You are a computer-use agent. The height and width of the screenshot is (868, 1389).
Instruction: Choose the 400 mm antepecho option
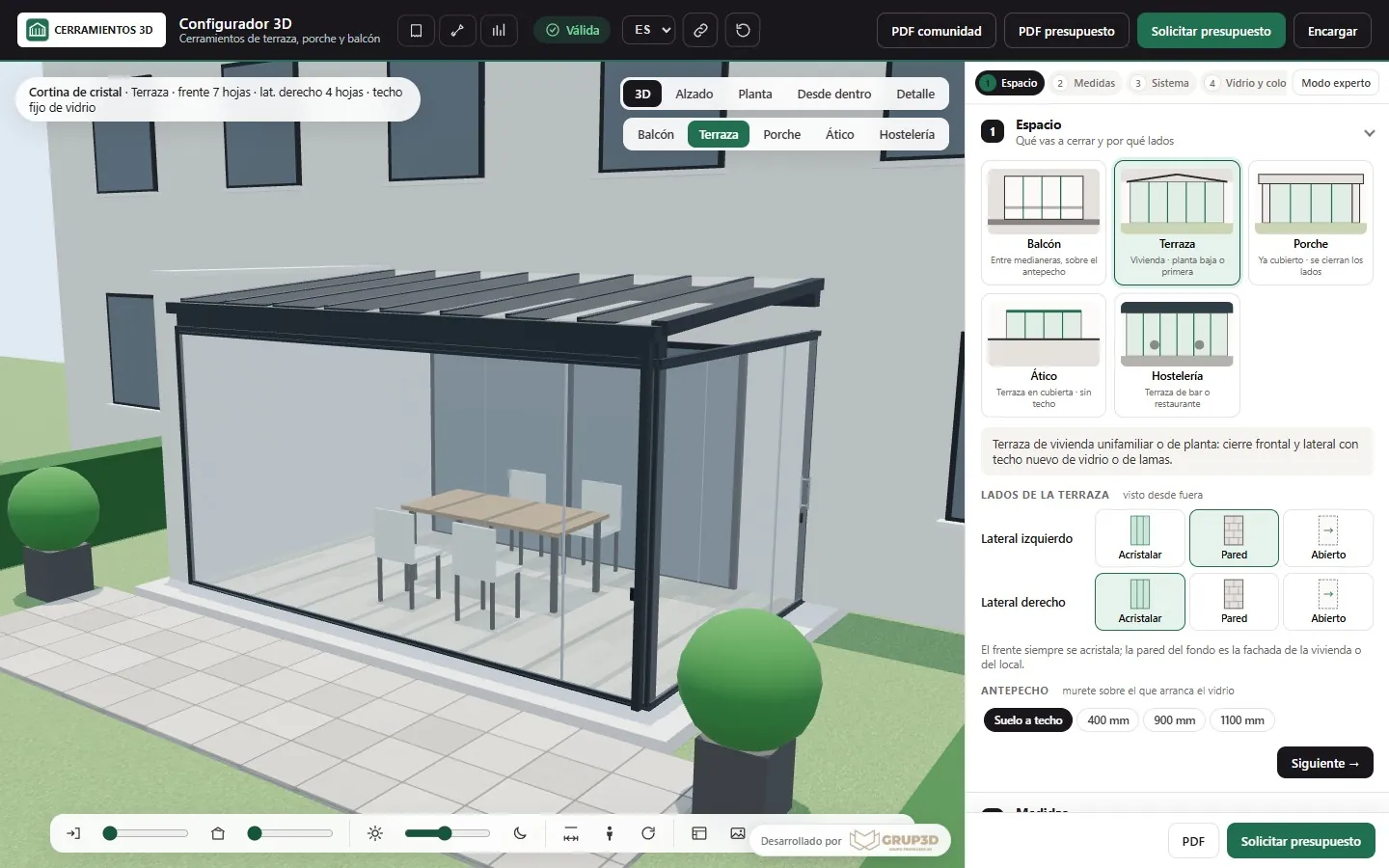[1108, 720]
